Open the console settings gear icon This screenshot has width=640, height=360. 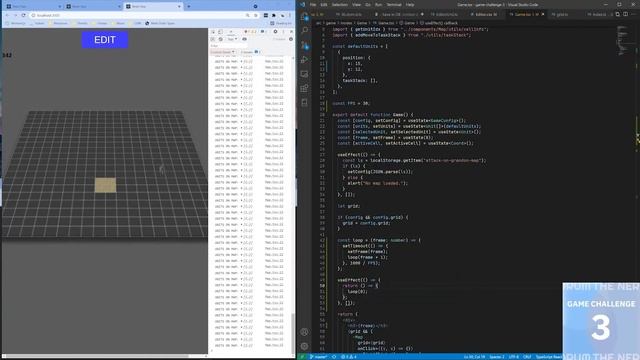click(291, 39)
